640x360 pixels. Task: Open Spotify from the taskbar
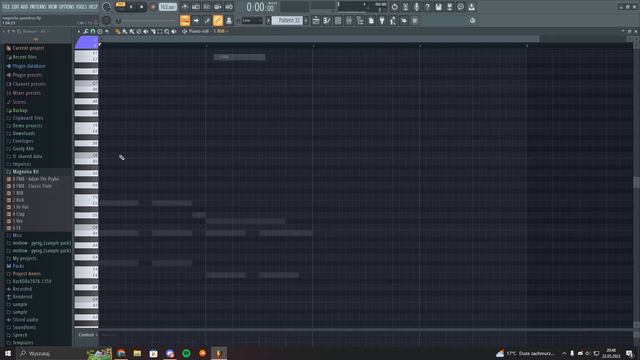pos(186,353)
